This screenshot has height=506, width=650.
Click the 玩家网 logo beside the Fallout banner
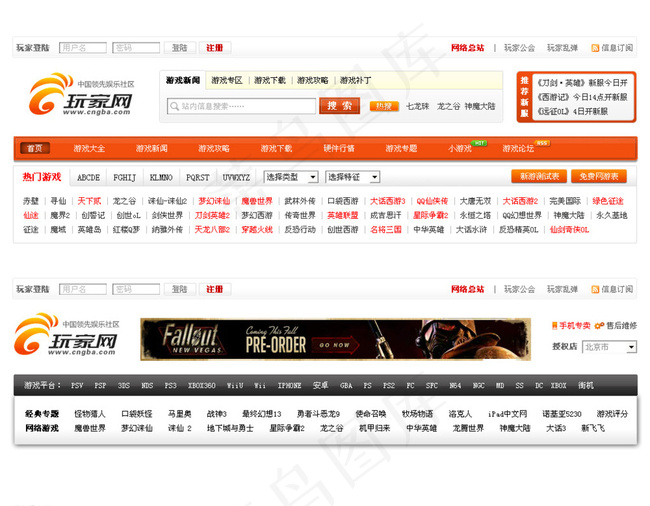[x=66, y=334]
